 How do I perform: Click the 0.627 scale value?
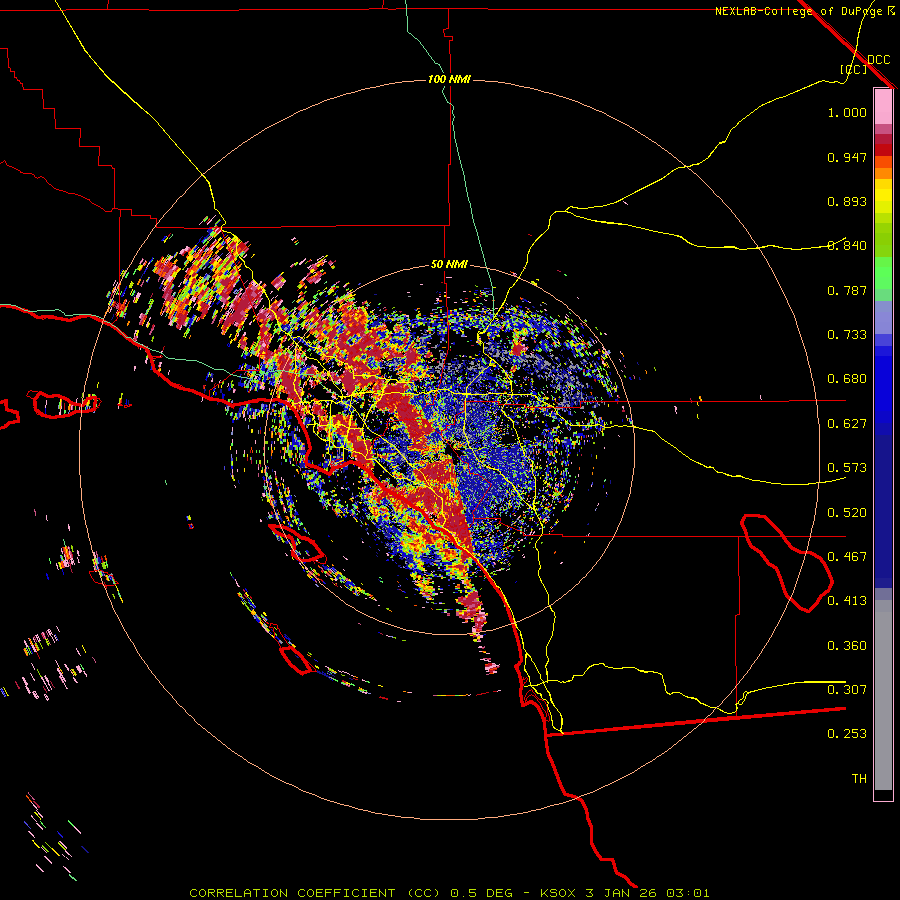tap(847, 424)
